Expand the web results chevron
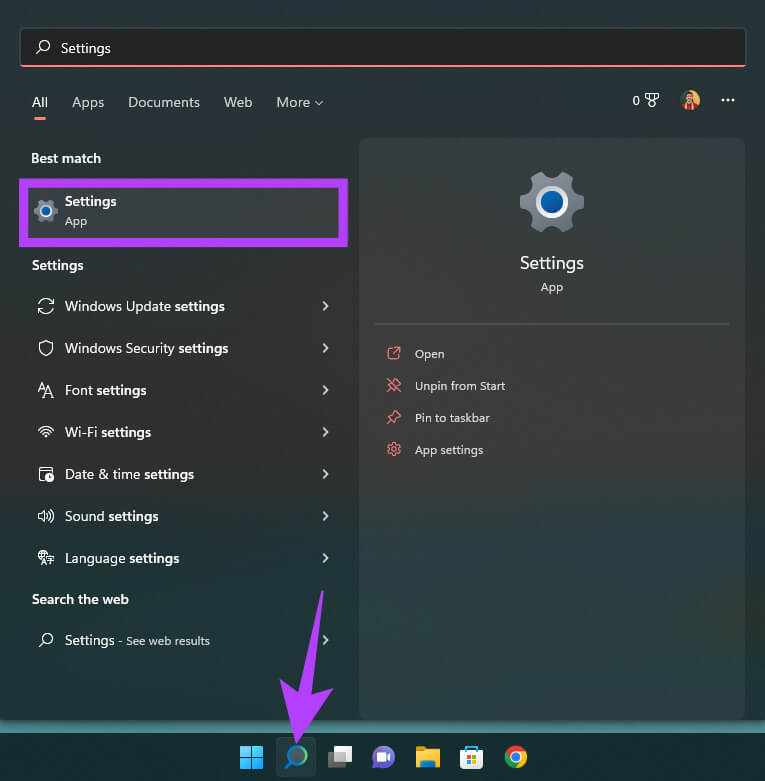This screenshot has width=765, height=781. click(x=325, y=640)
